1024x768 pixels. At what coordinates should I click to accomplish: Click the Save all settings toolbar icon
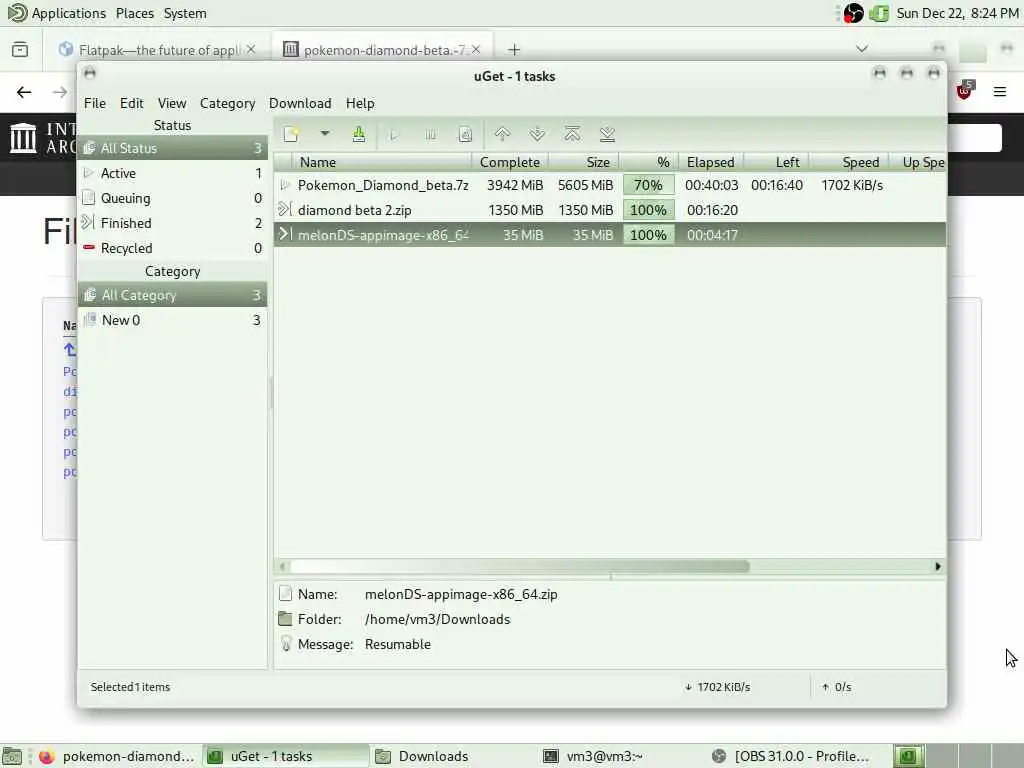tap(359, 135)
